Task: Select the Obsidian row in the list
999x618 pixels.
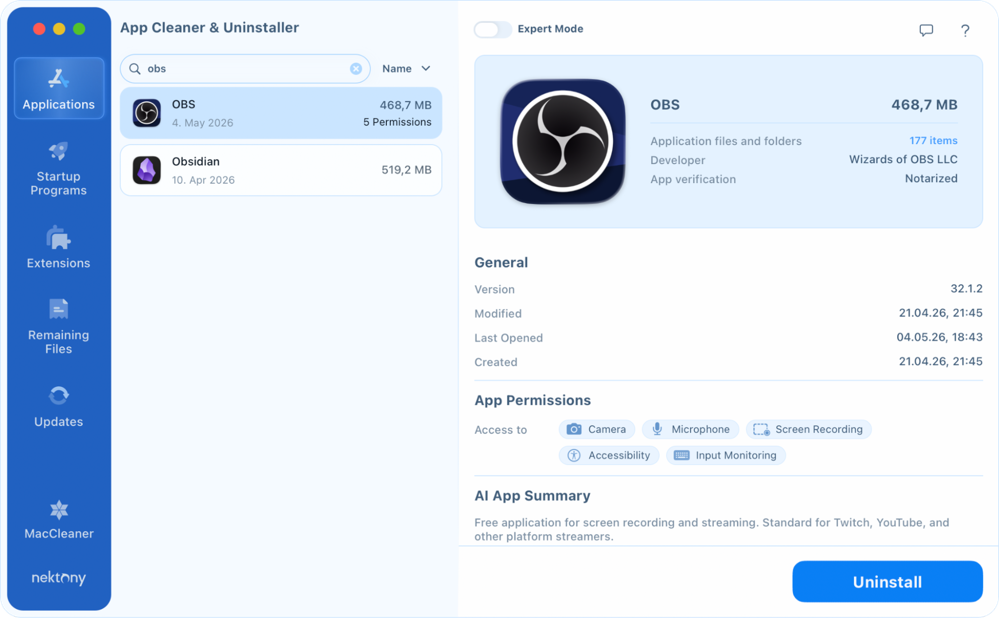Action: tap(281, 170)
